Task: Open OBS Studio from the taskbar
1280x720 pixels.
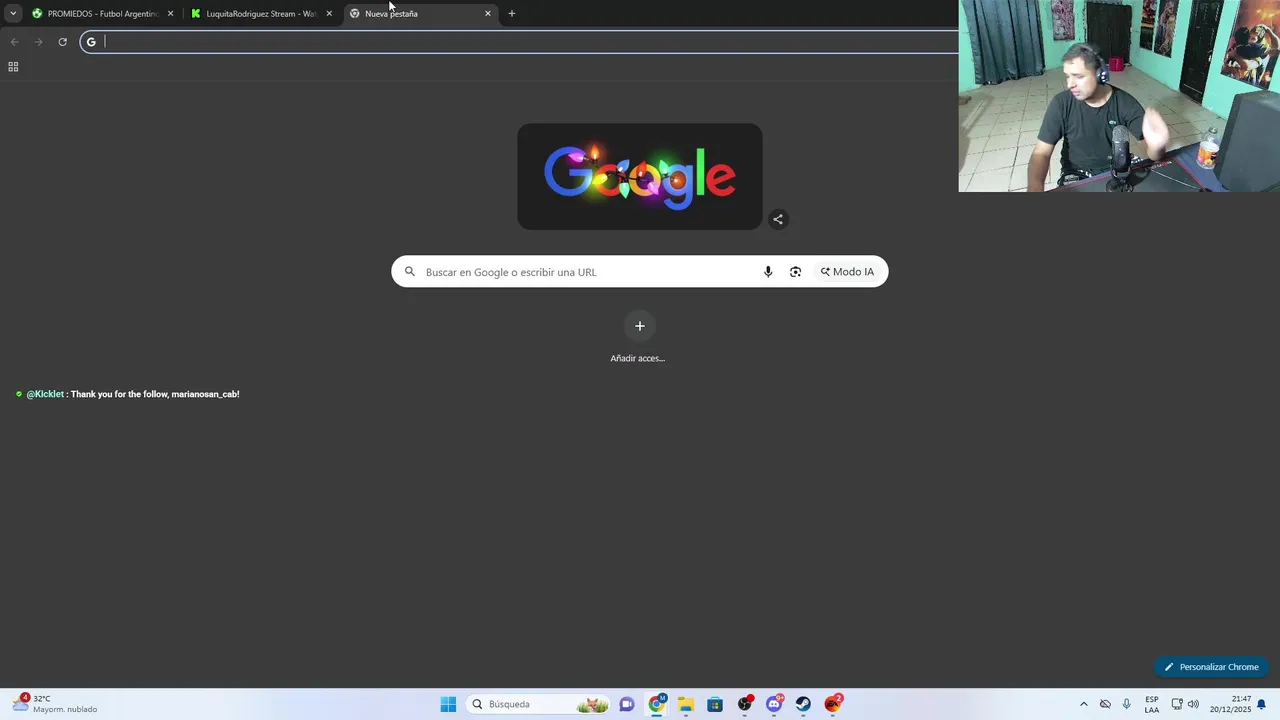Action: pos(745,704)
